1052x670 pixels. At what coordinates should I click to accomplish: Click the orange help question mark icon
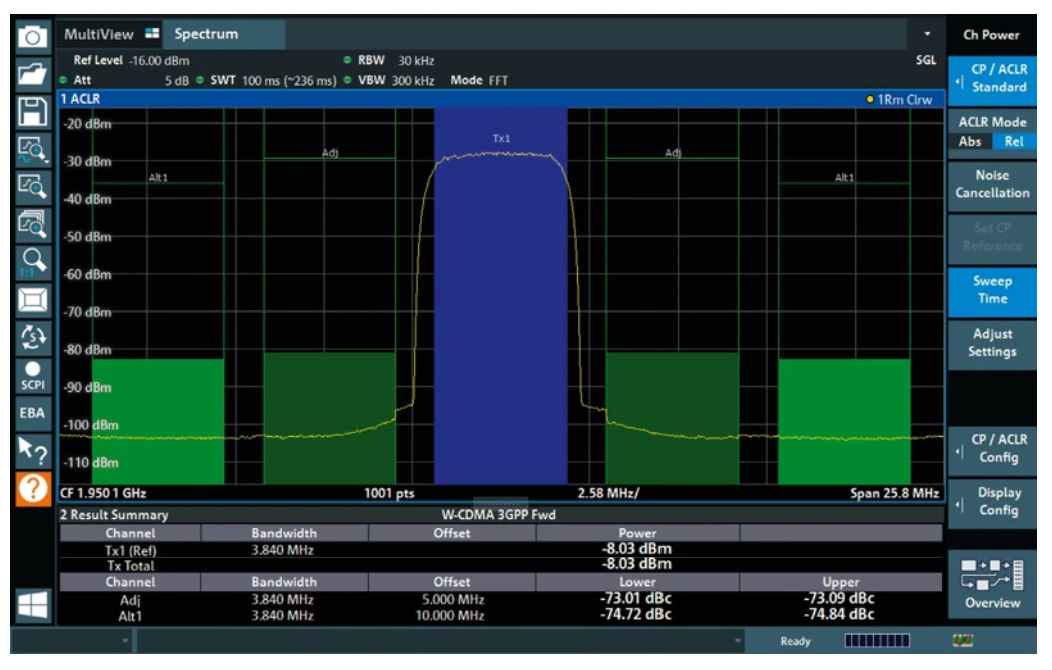[x=33, y=491]
